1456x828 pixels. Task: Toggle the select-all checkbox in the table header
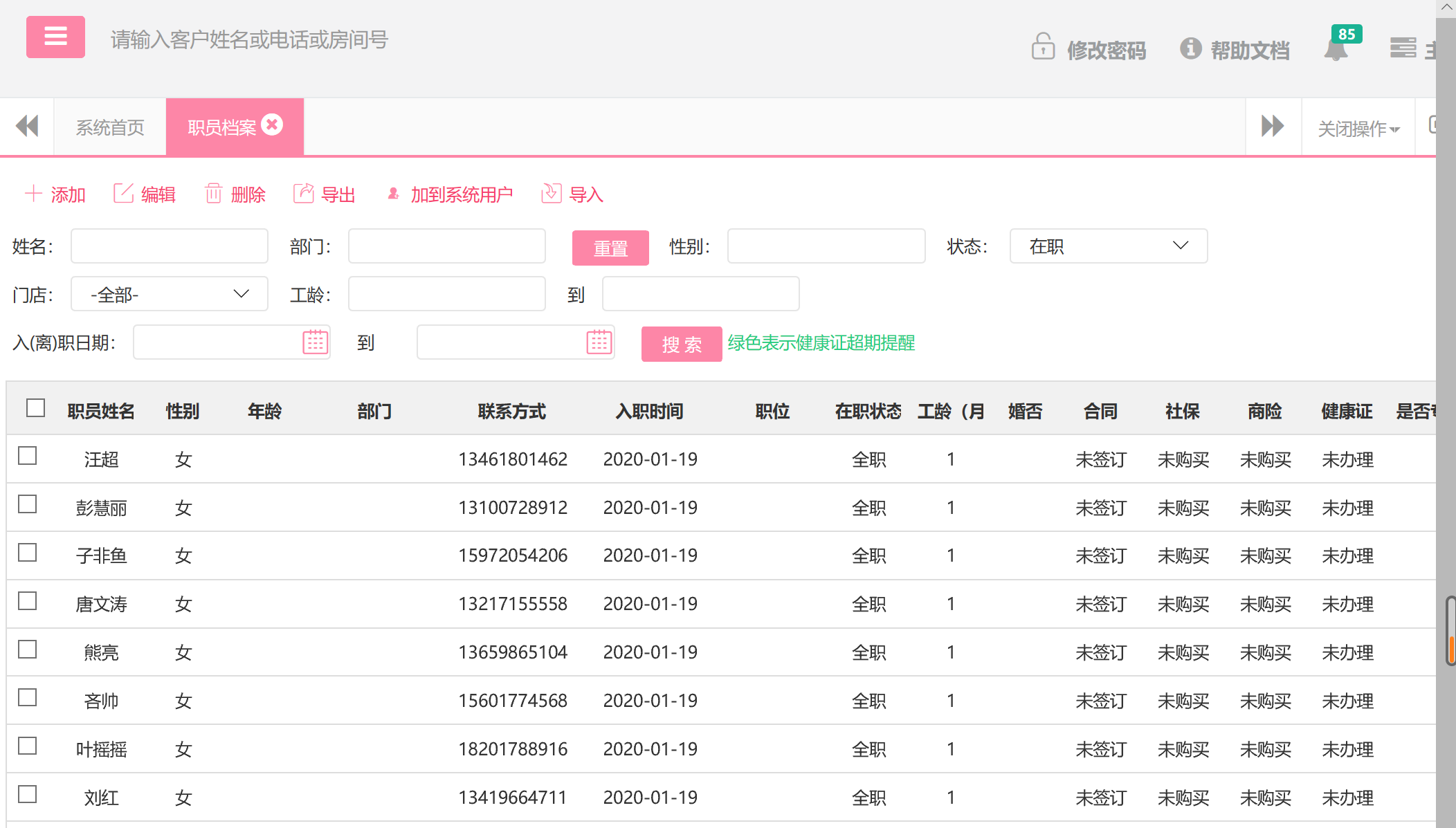pos(36,409)
